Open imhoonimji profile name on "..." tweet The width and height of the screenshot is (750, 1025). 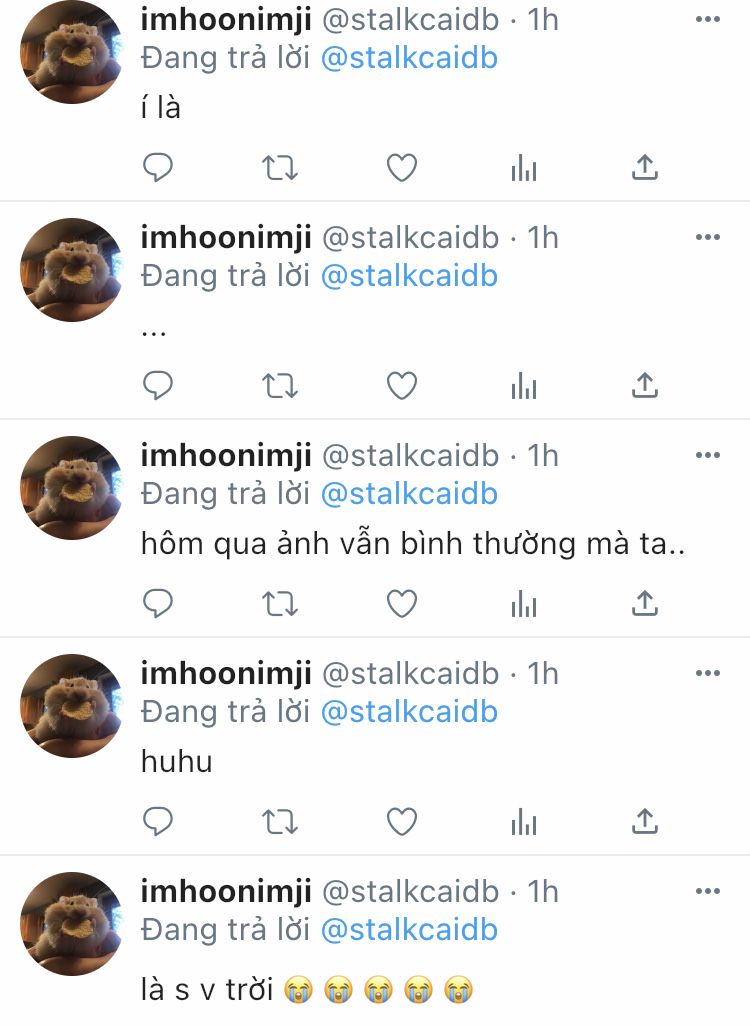point(226,238)
